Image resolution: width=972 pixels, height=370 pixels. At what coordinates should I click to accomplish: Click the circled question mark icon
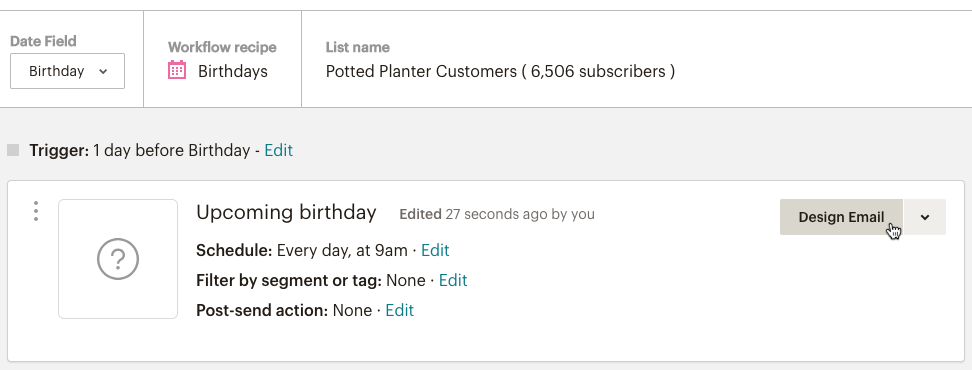(118, 259)
